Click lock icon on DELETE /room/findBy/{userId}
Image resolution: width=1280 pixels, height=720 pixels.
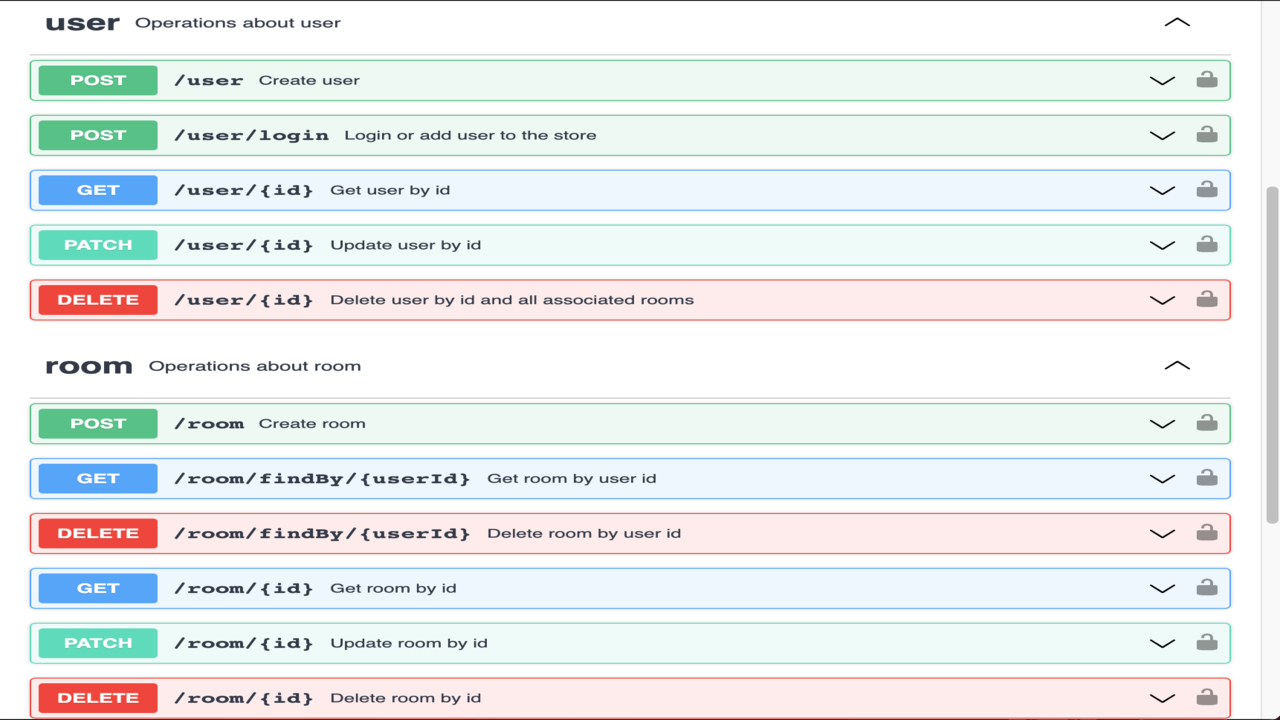[x=1207, y=532]
